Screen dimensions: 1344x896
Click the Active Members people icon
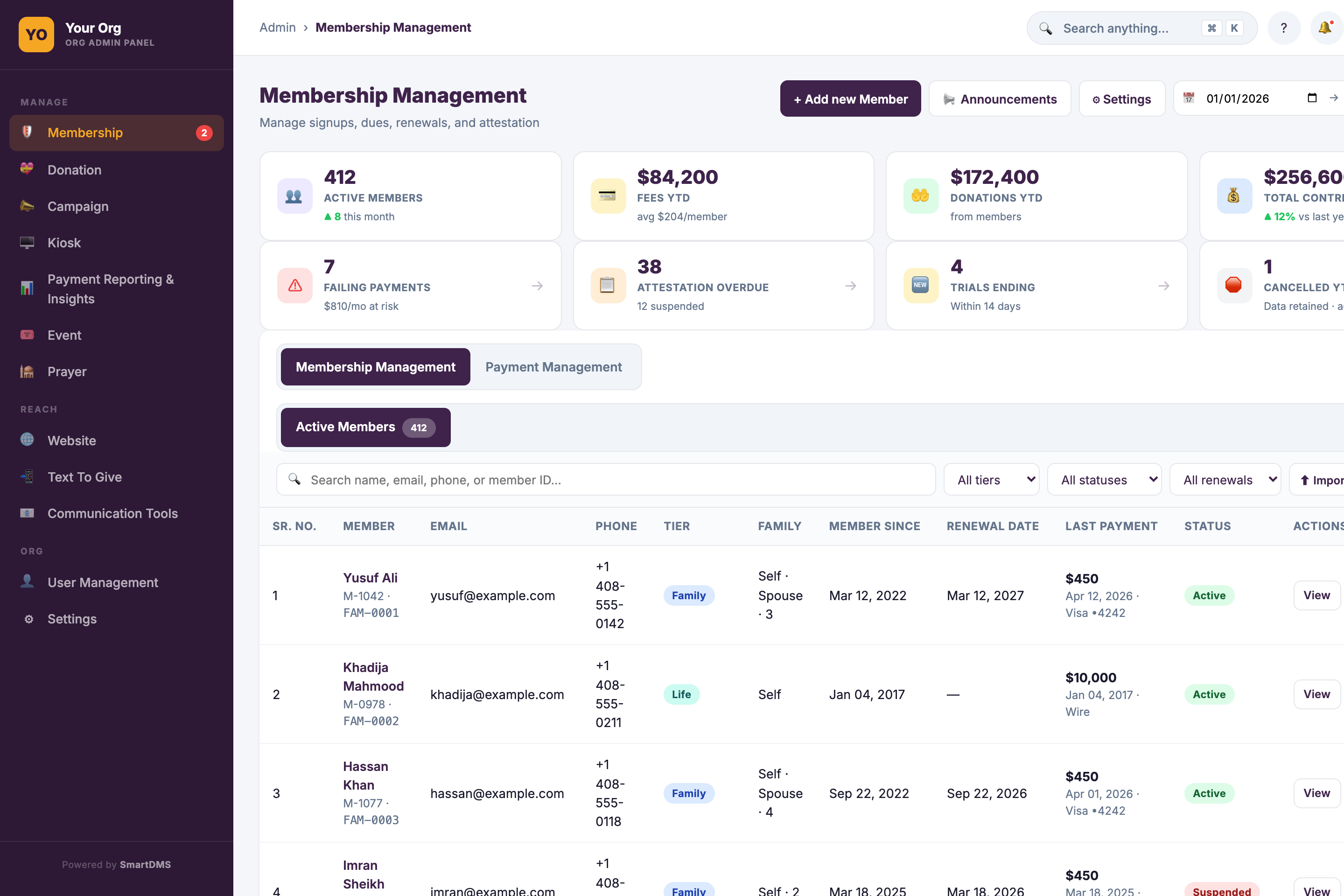pyautogui.click(x=294, y=196)
